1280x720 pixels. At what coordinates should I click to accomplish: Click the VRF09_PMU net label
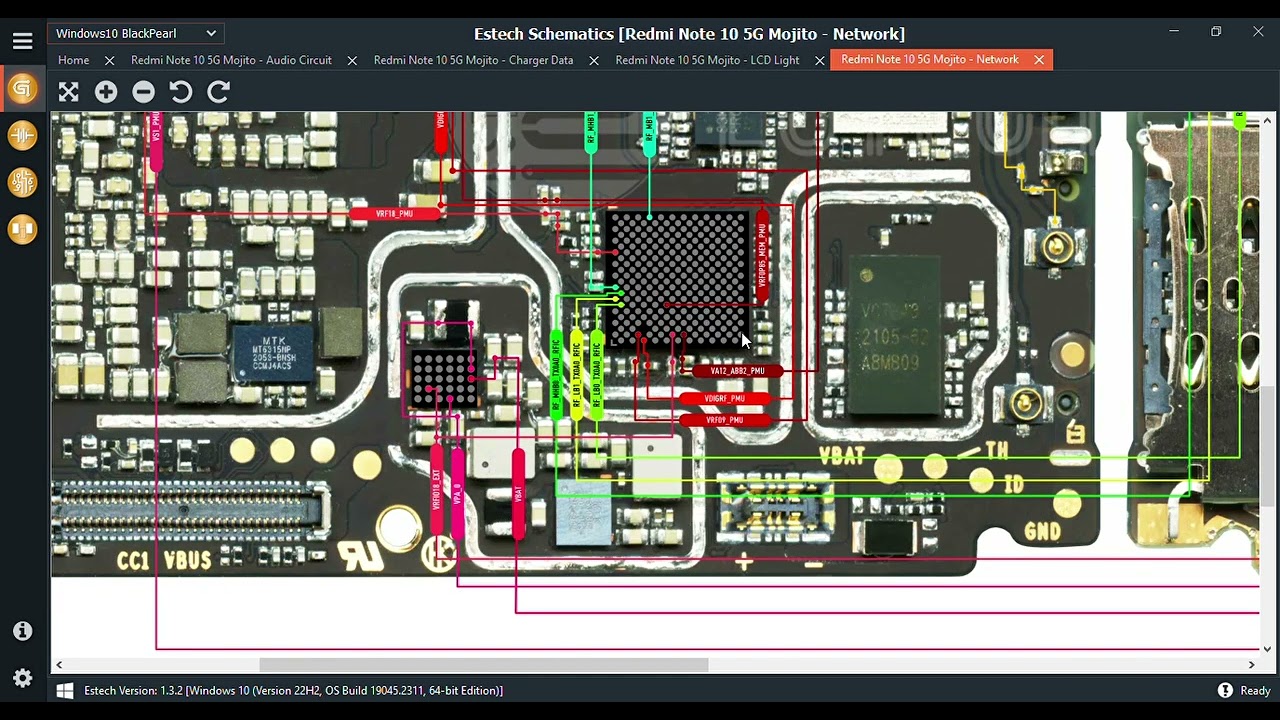point(725,420)
